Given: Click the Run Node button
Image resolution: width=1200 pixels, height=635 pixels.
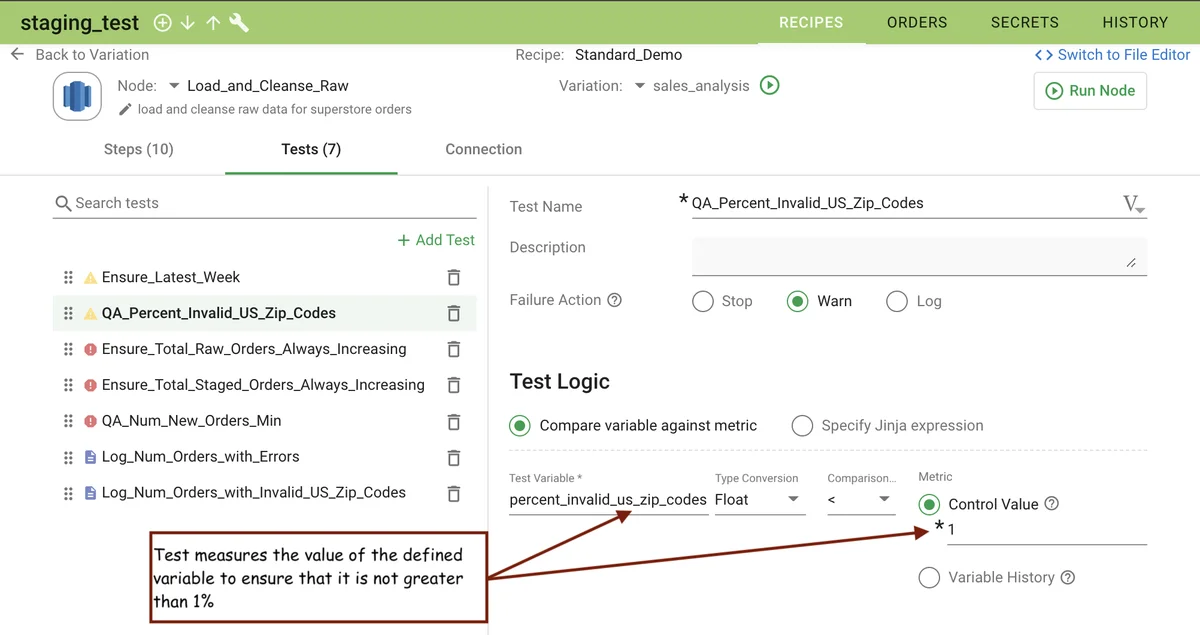Looking at the screenshot, I should coord(1090,90).
